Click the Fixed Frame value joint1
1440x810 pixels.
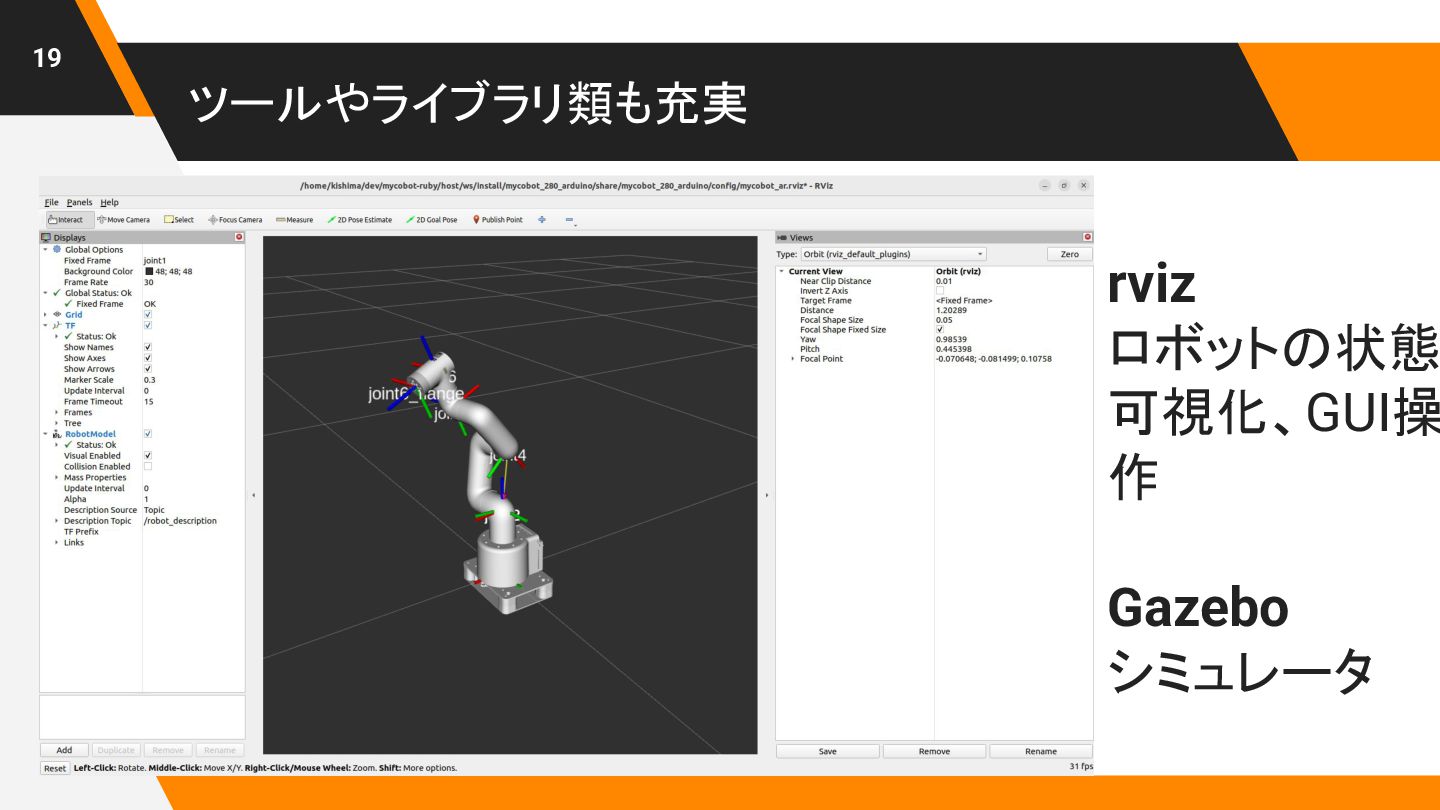coord(155,260)
